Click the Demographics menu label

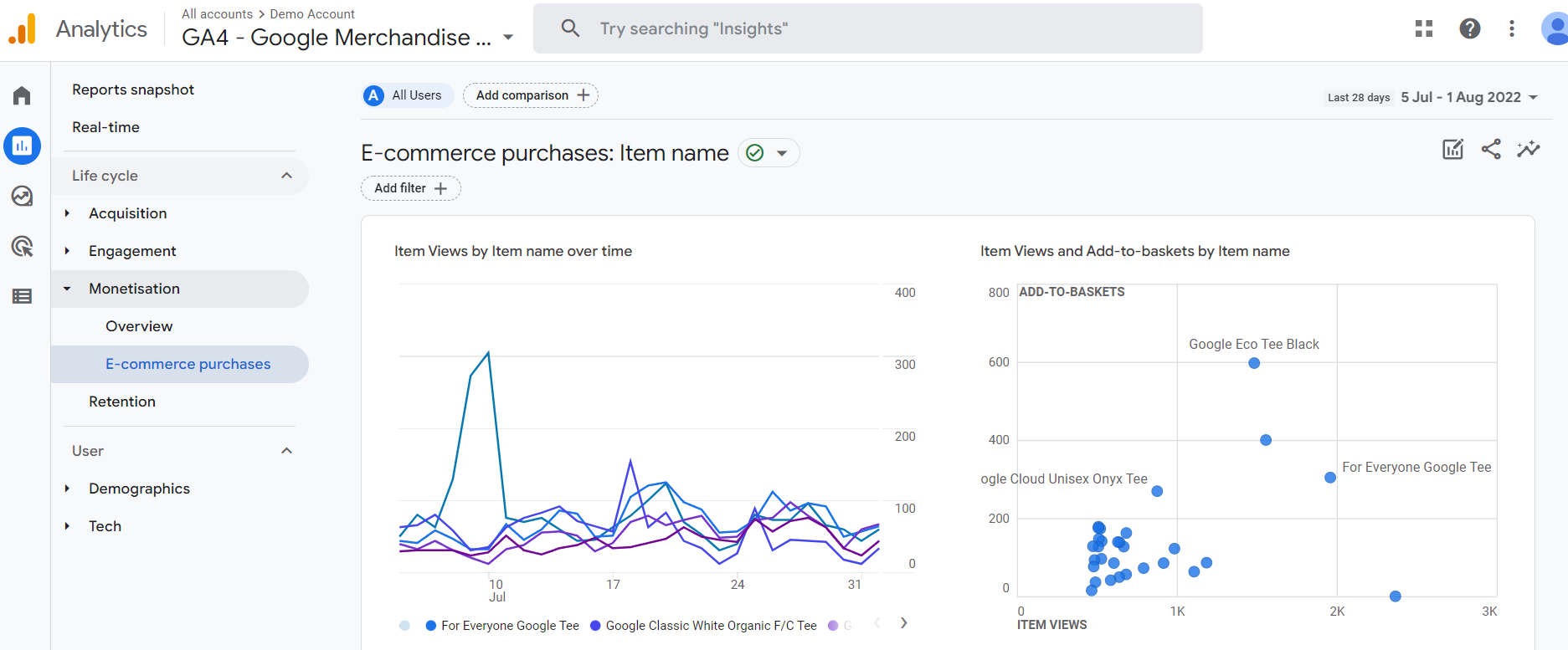click(x=140, y=489)
